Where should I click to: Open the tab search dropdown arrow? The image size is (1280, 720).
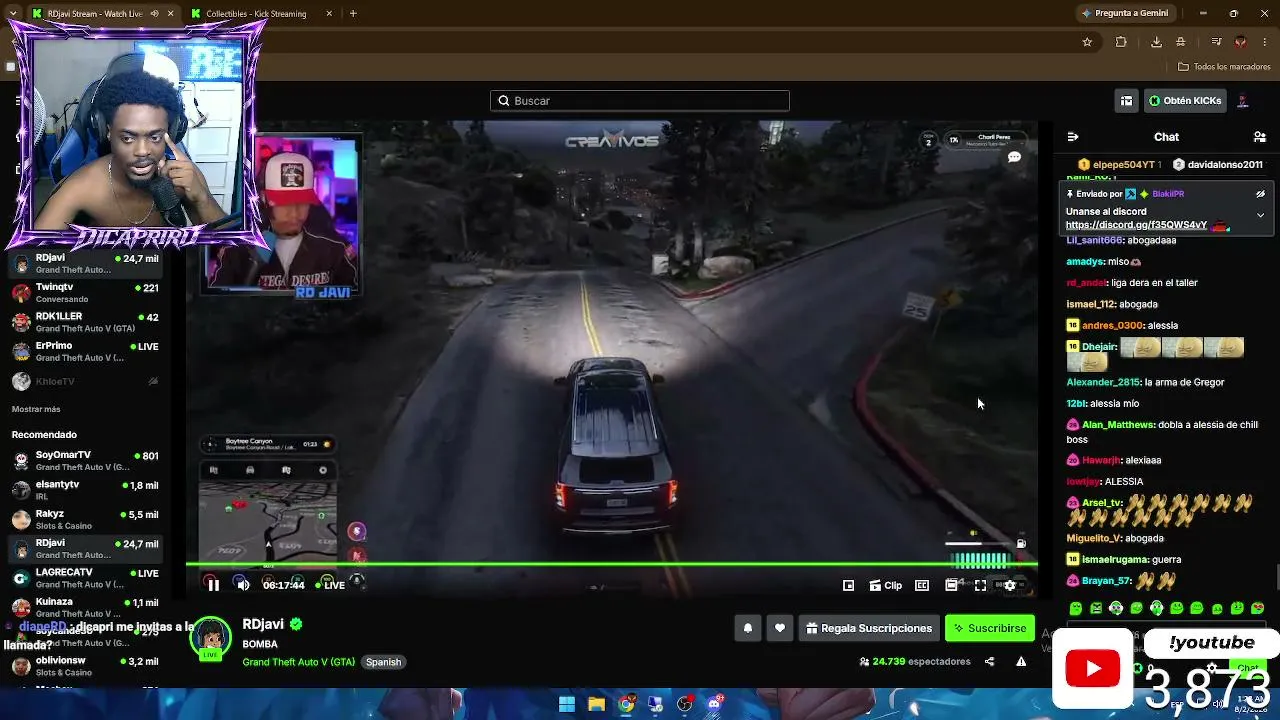(x=12, y=13)
